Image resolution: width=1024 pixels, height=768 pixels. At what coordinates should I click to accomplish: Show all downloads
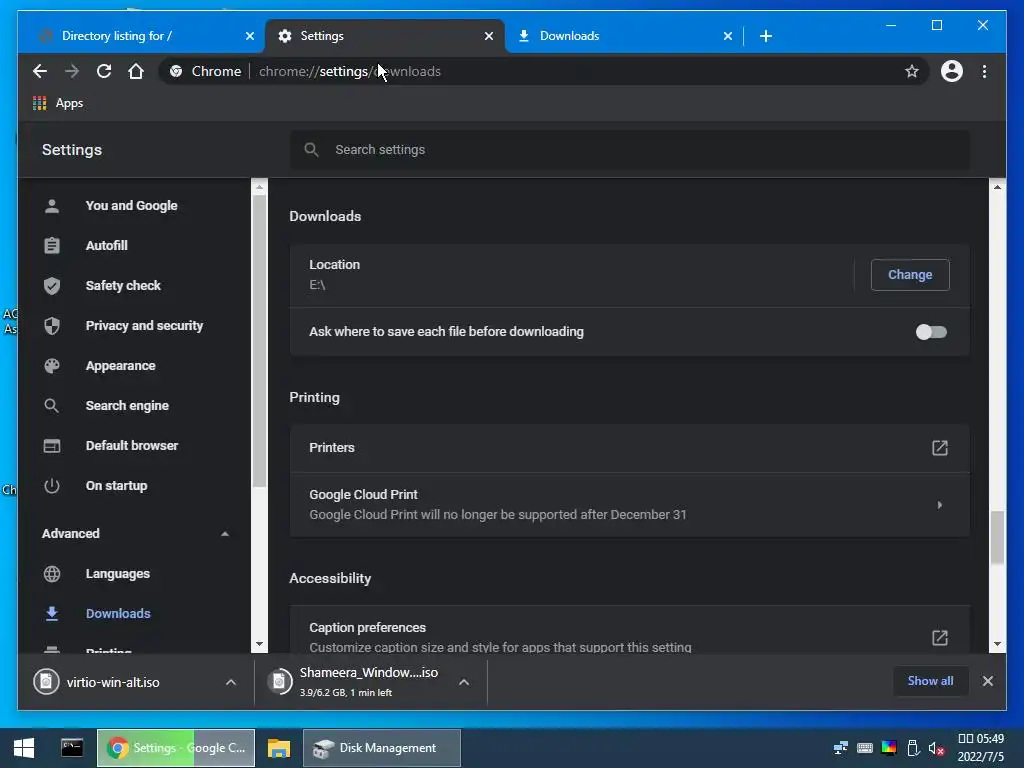tap(930, 681)
